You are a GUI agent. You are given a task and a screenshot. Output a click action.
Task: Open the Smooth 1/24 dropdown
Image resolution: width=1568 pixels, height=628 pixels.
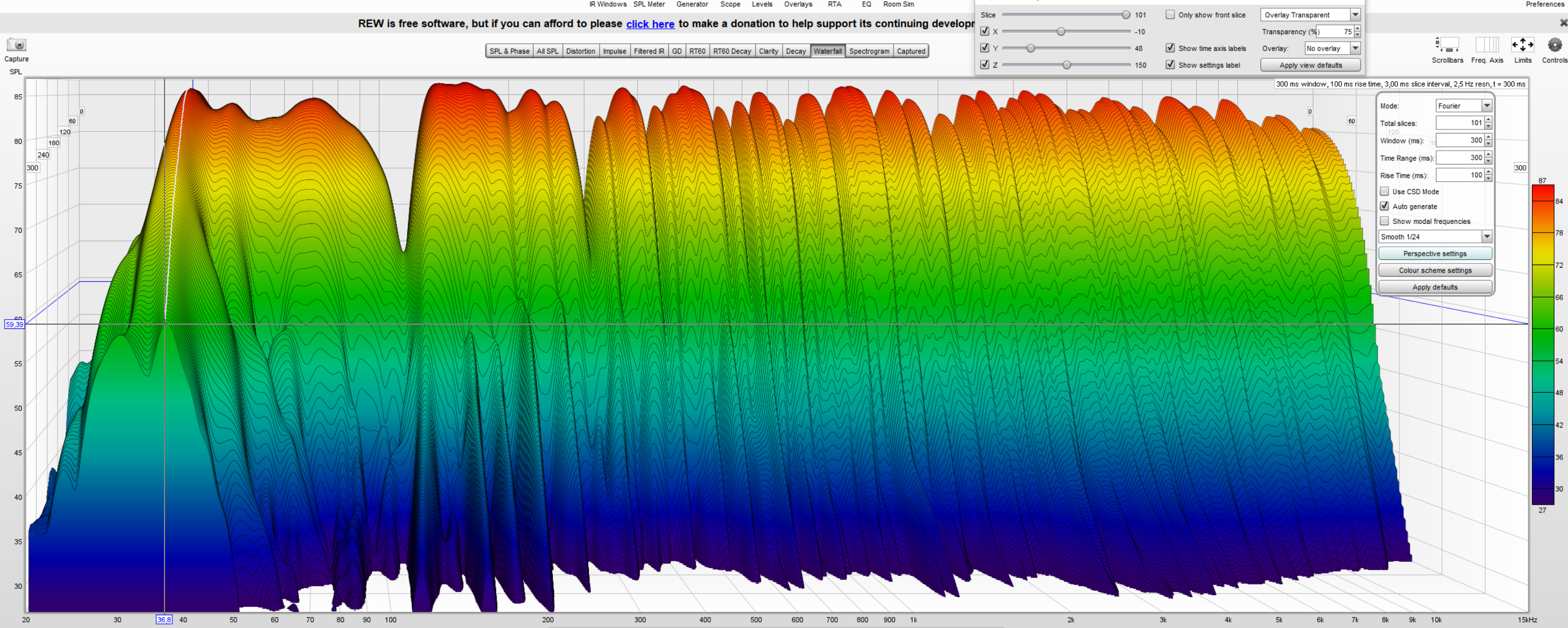coord(1487,237)
